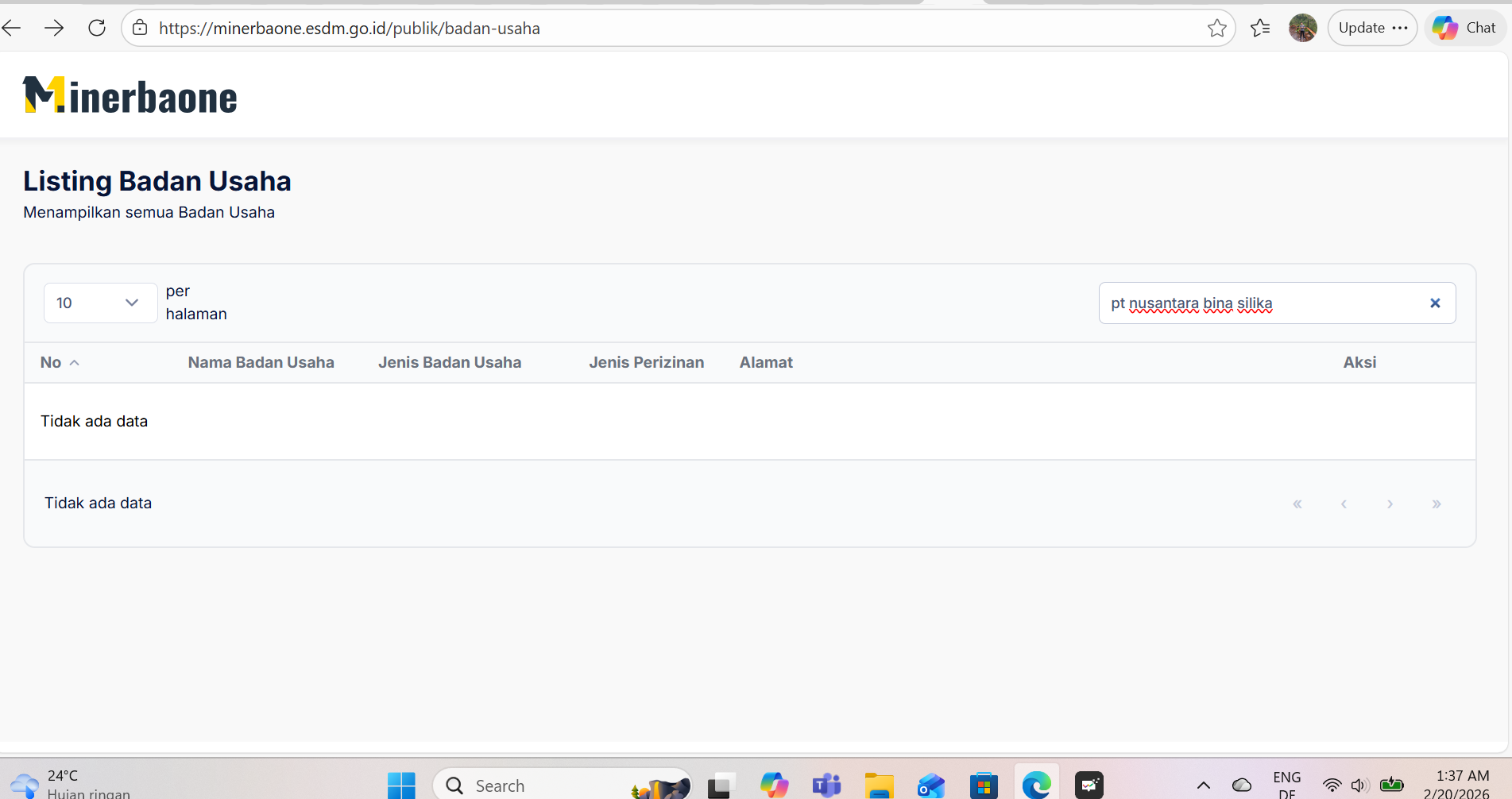Open Copilot Chat in the browser
This screenshot has height=799, width=1512.
[1464, 28]
